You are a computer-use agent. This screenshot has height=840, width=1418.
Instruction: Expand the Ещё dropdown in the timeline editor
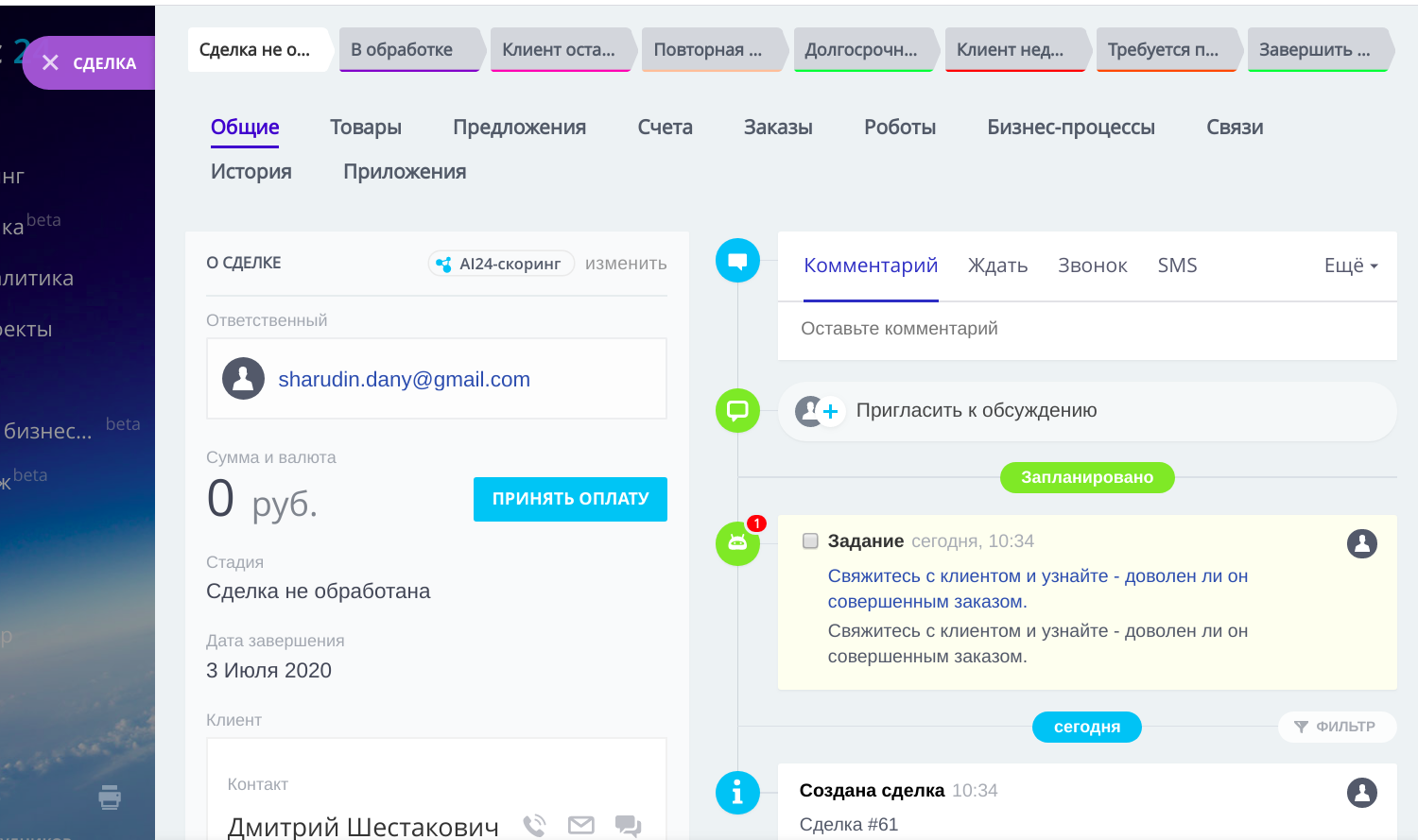coord(1351,266)
